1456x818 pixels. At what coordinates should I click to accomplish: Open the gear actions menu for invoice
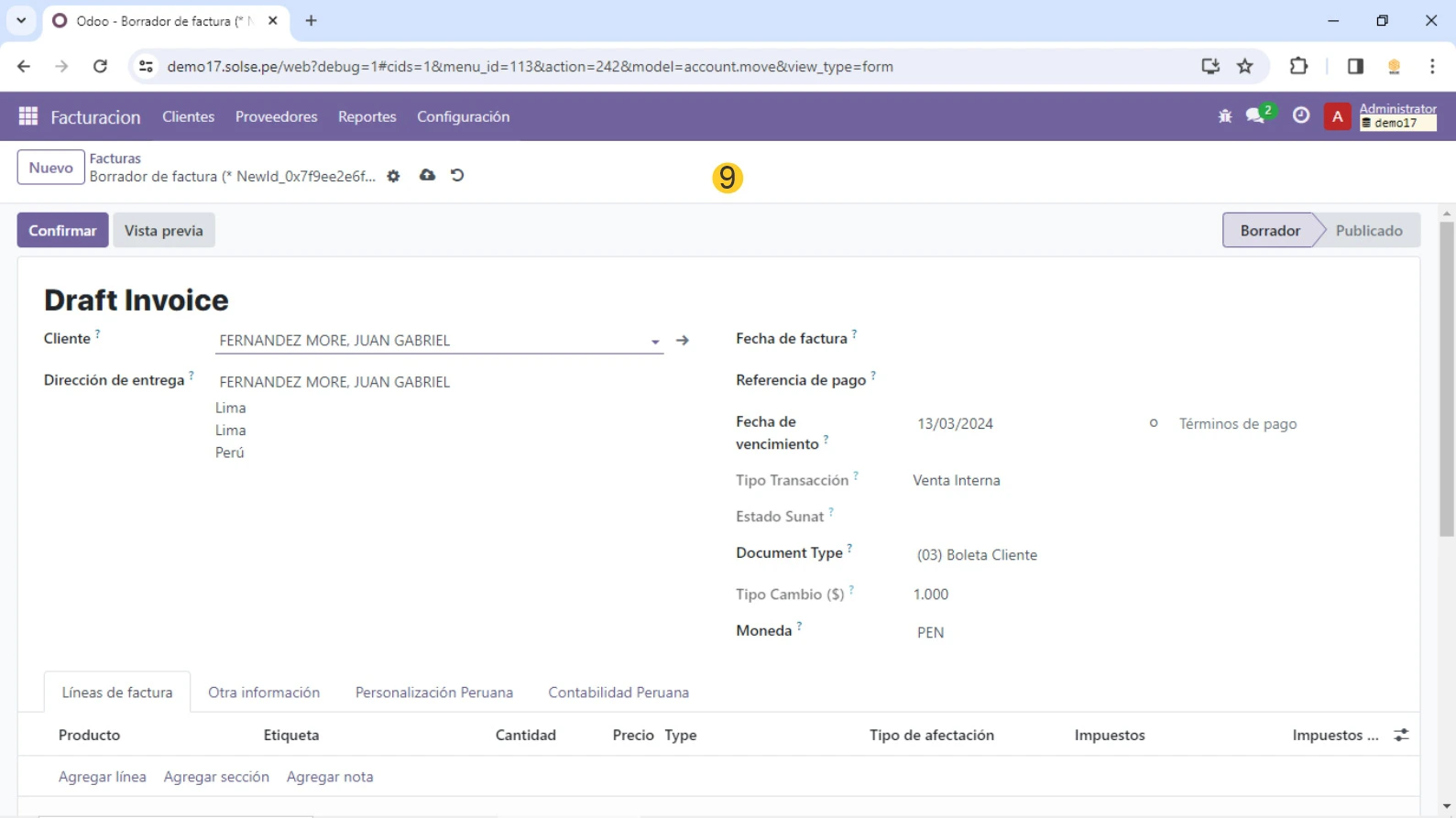point(393,176)
